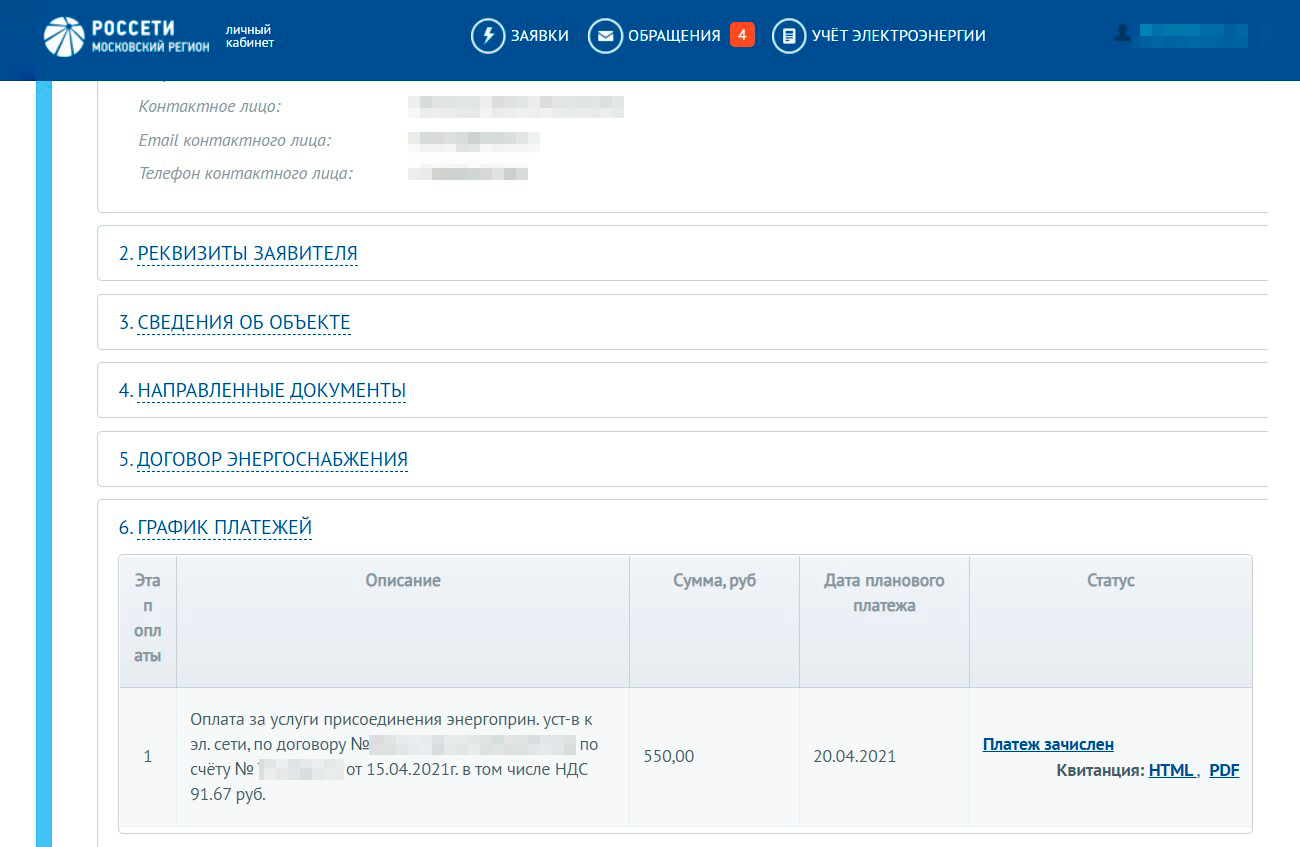
Task: Download the receipt as PDF
Action: click(x=1224, y=771)
